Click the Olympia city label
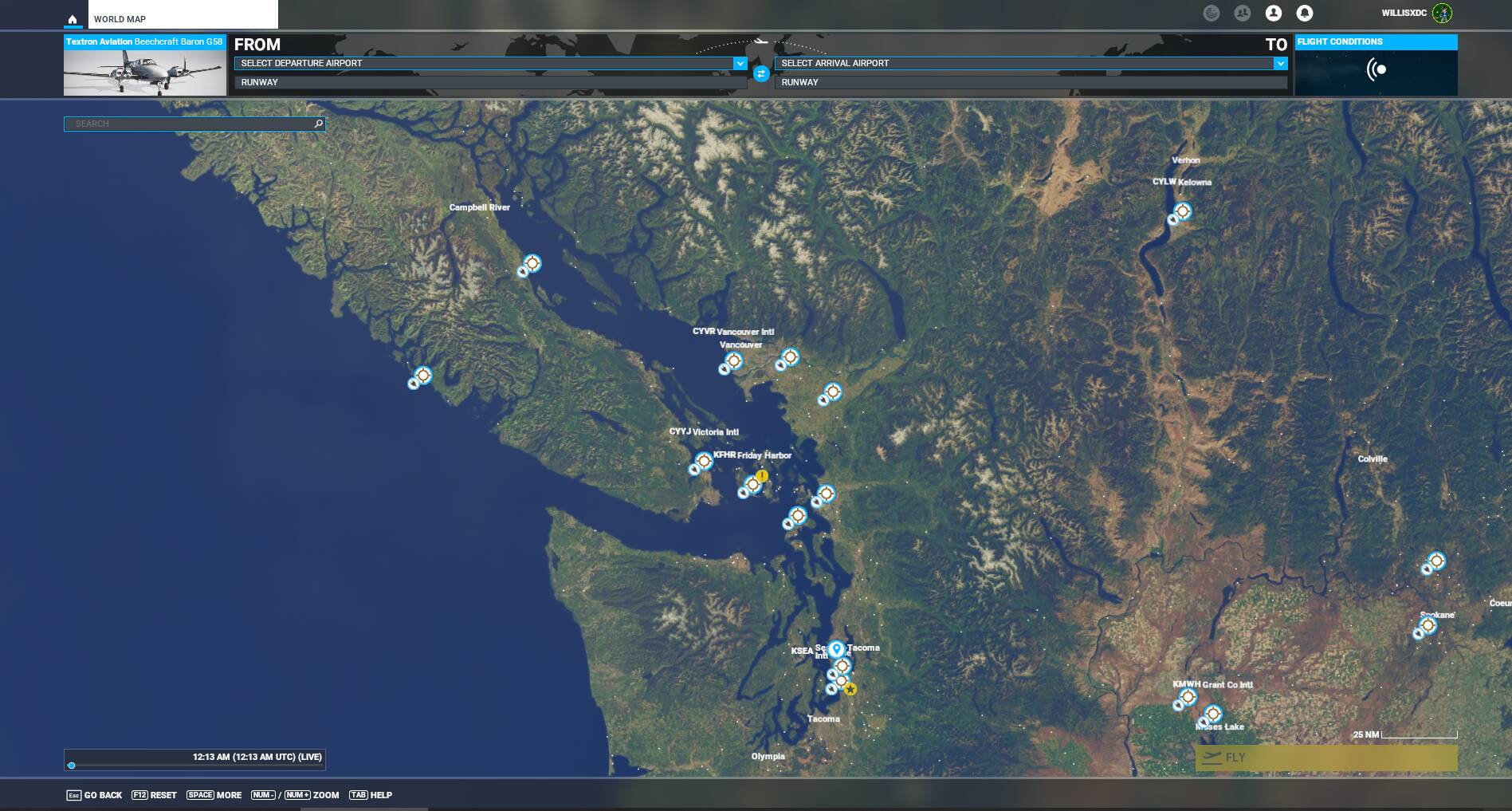This screenshot has height=811, width=1512. (x=768, y=756)
